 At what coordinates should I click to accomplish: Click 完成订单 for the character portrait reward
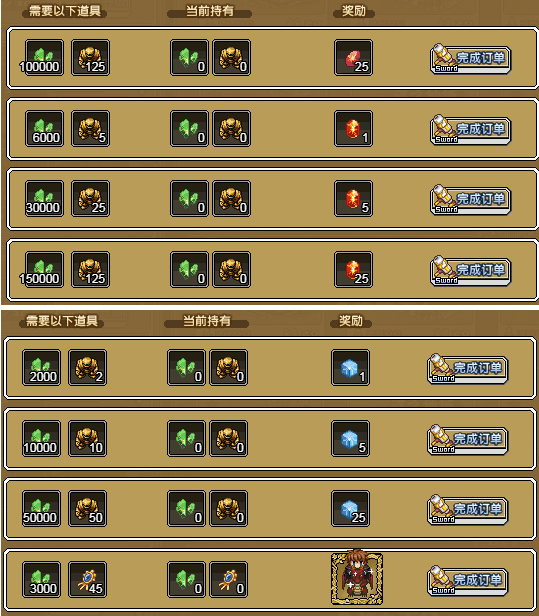468,581
